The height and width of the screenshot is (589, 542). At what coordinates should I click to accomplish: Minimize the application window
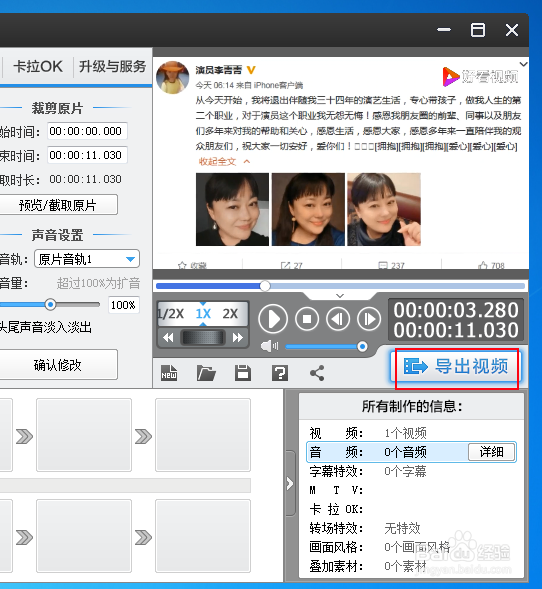(444, 30)
